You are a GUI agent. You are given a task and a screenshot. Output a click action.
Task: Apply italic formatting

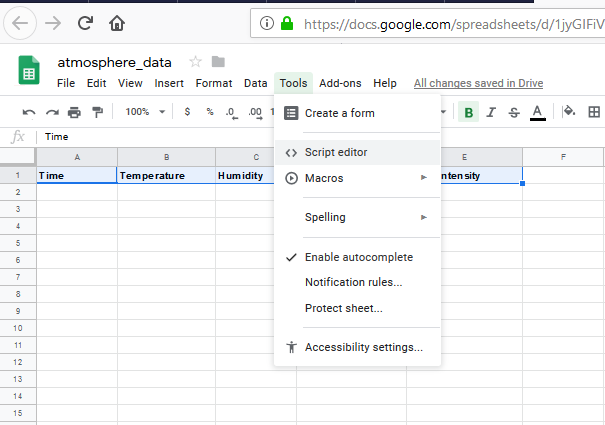491,112
